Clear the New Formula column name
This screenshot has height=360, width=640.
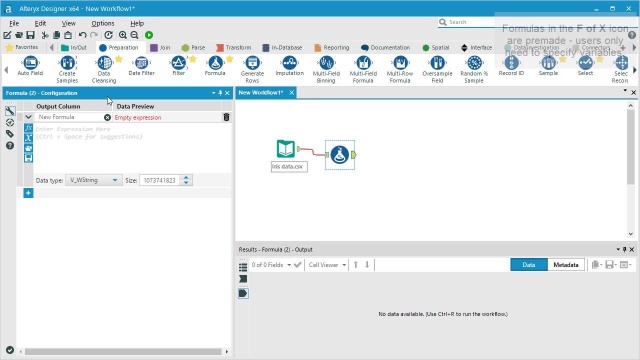click(107, 117)
